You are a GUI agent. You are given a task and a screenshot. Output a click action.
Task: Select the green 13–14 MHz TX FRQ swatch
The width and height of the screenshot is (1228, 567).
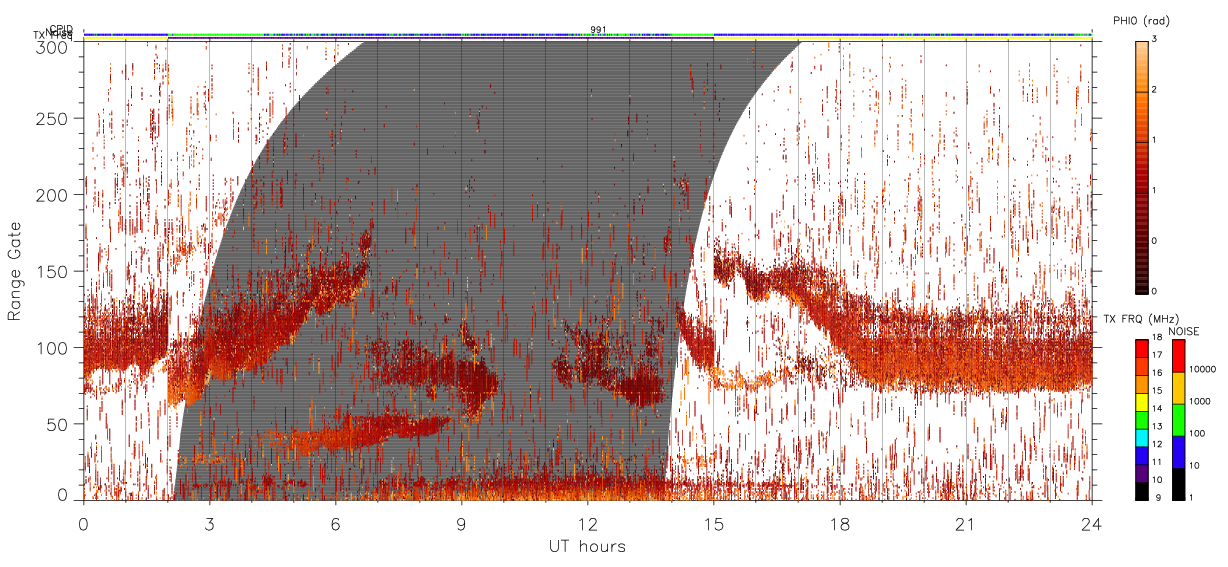click(1141, 420)
